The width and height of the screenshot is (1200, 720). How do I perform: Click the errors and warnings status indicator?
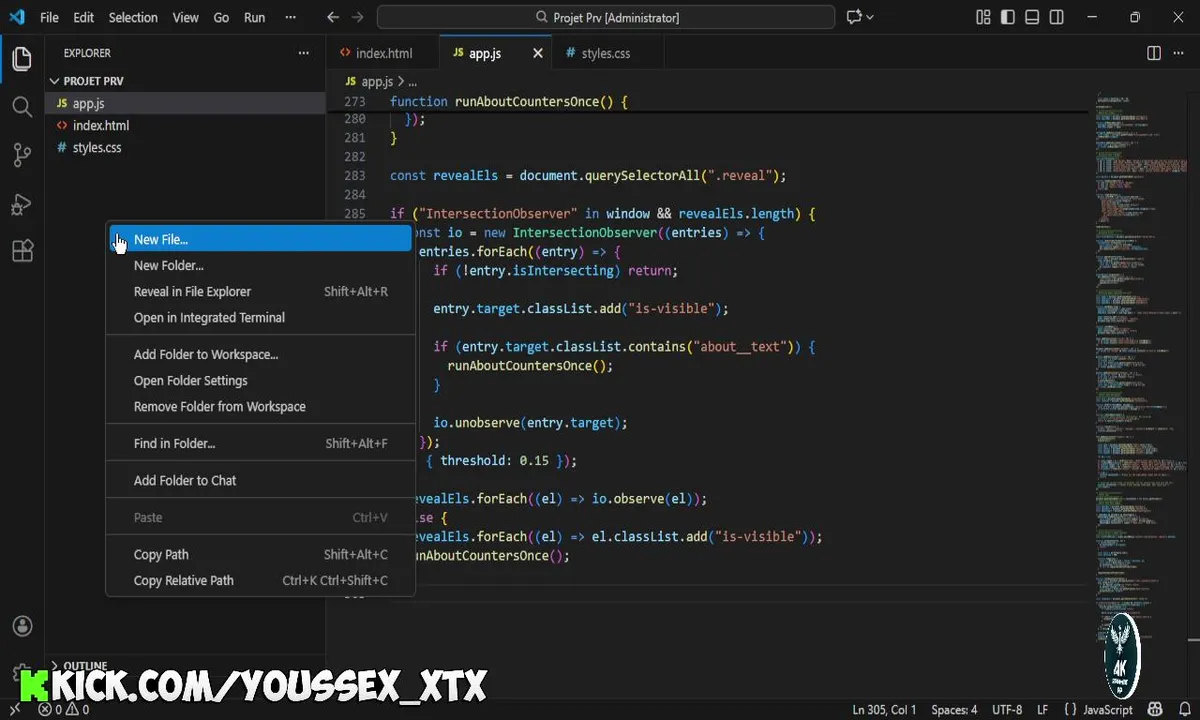tap(63, 709)
